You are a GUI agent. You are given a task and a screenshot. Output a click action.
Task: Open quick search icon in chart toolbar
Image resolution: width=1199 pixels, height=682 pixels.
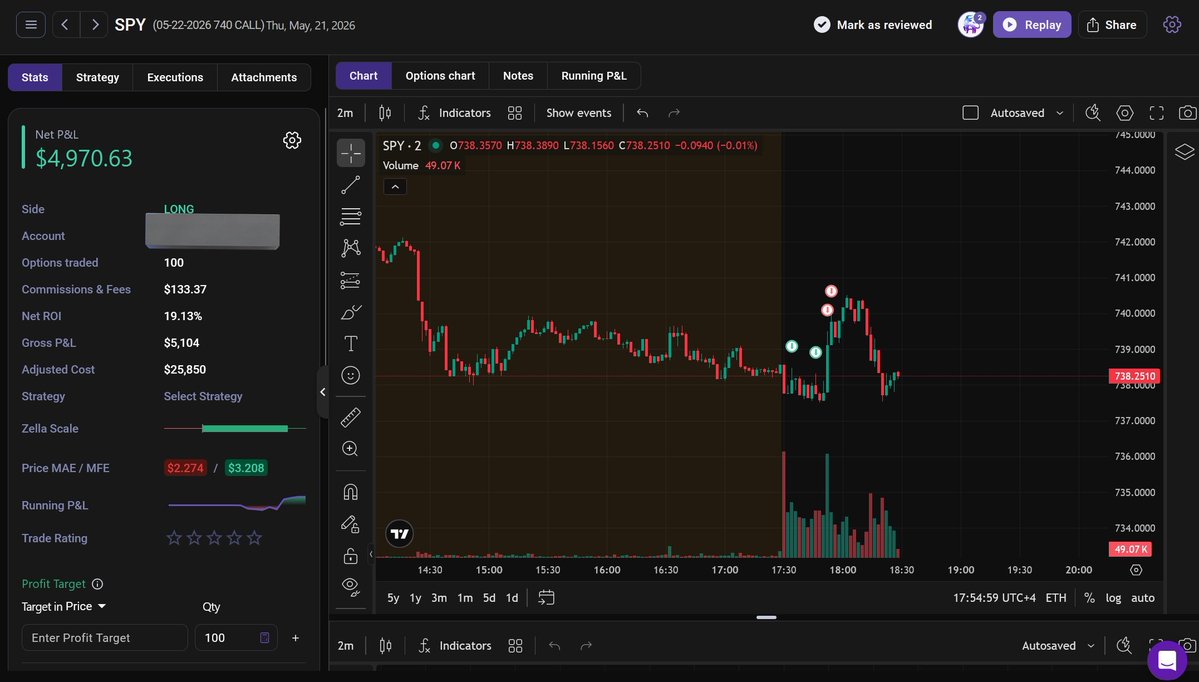tap(1093, 113)
